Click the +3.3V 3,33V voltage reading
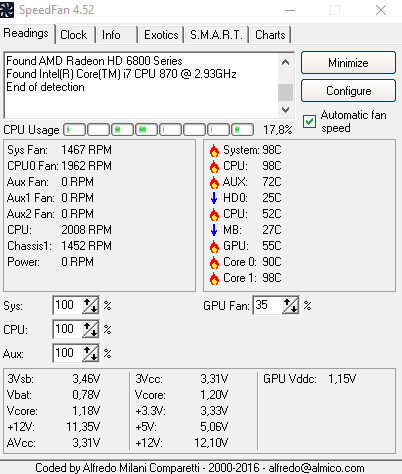 [x=181, y=411]
